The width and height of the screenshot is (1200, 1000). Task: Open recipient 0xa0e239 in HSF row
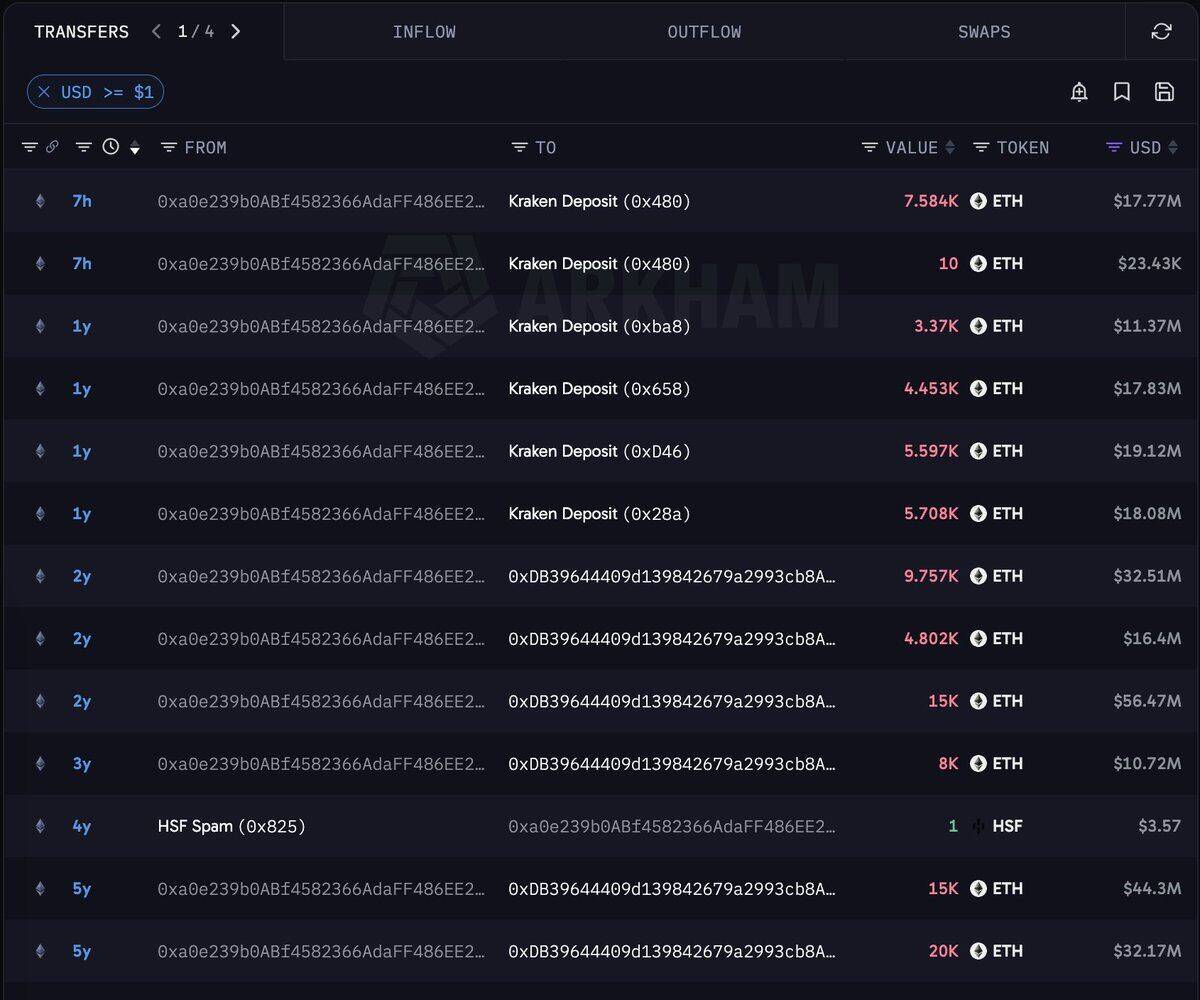(672, 826)
